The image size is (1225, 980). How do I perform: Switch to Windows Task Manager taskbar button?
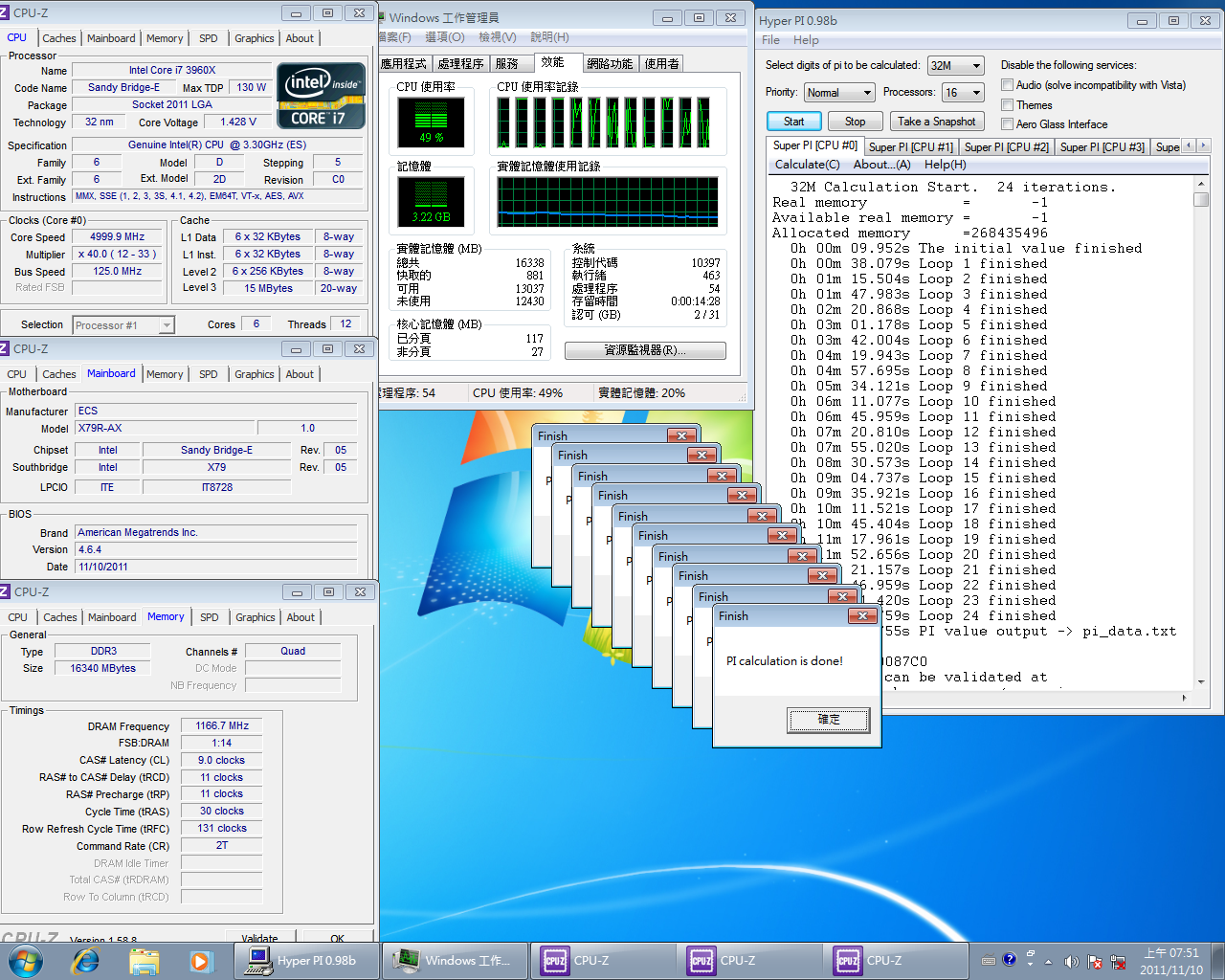pyautogui.click(x=455, y=960)
